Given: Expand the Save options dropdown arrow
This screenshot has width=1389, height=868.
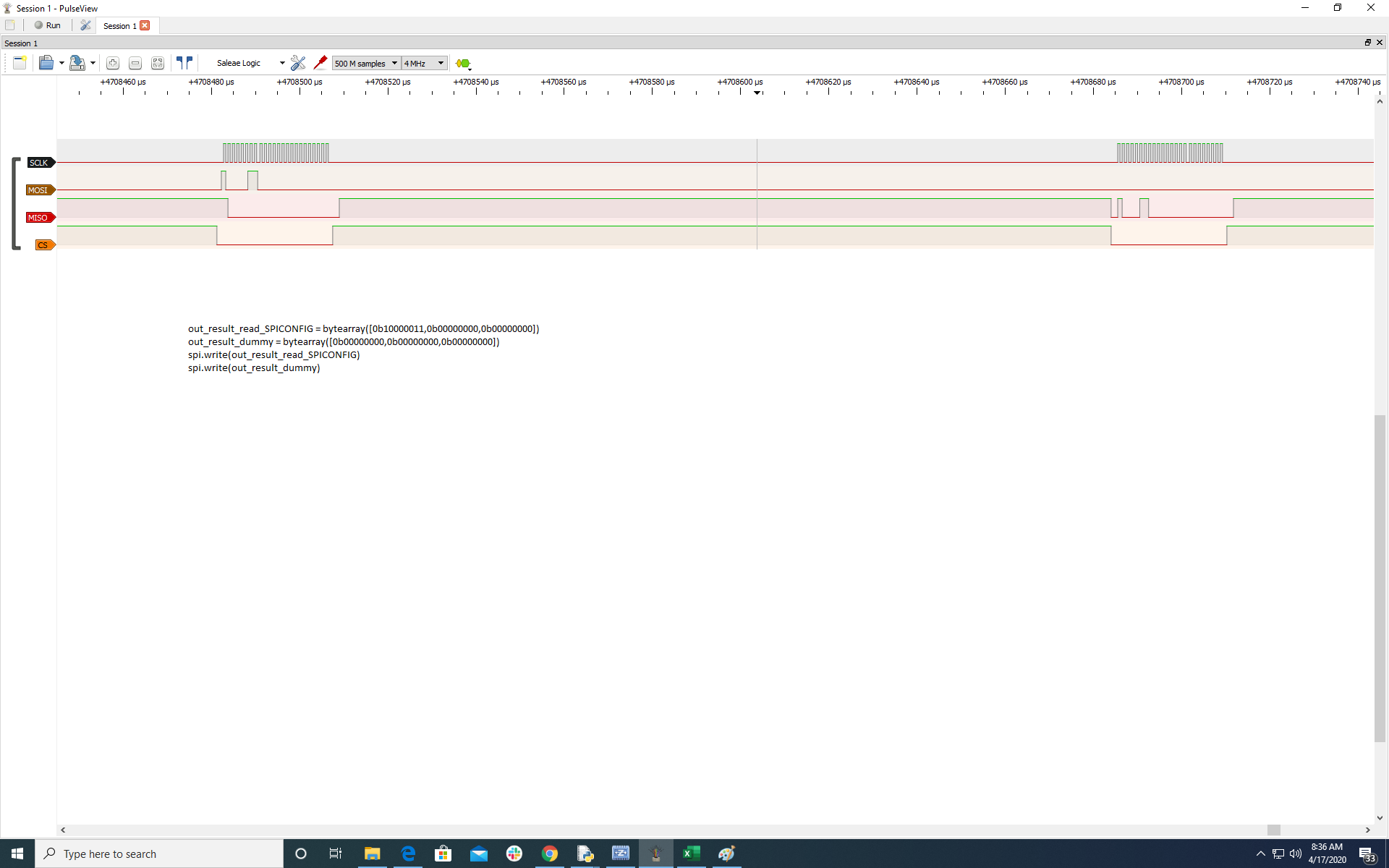Looking at the screenshot, I should click(93, 64).
